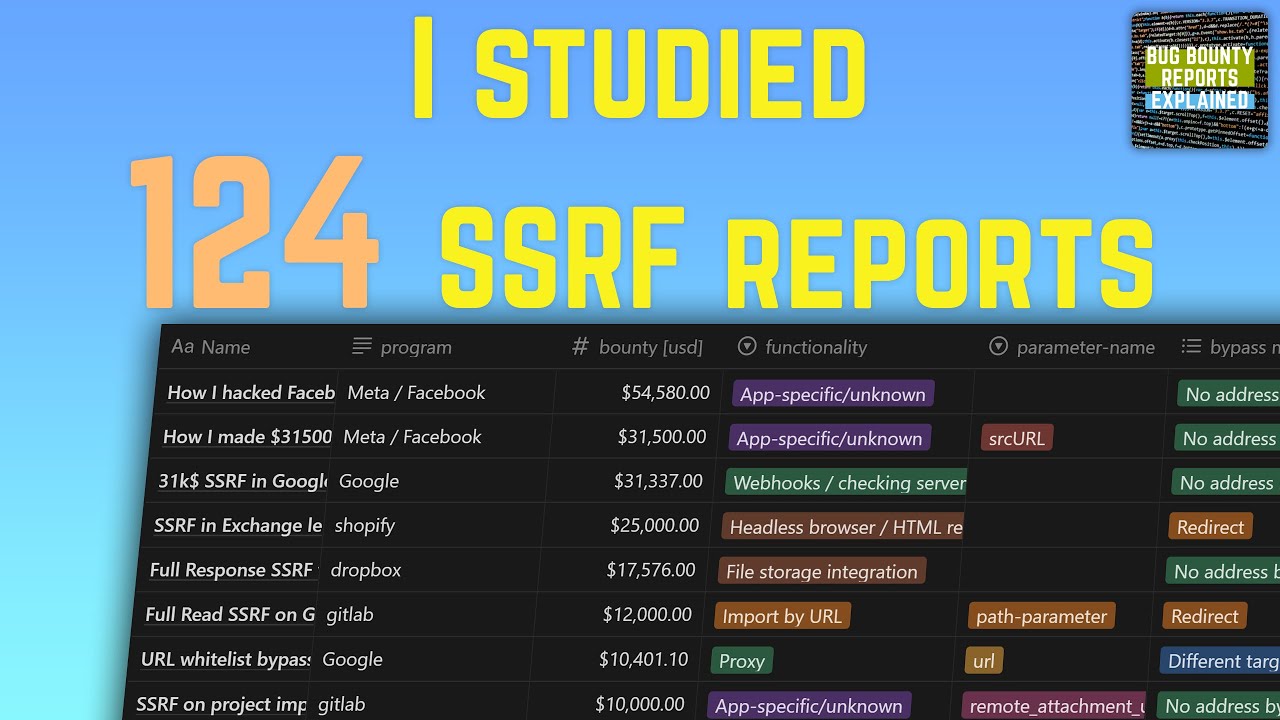Click the 'Meta / Facebook' program cell

point(416,393)
